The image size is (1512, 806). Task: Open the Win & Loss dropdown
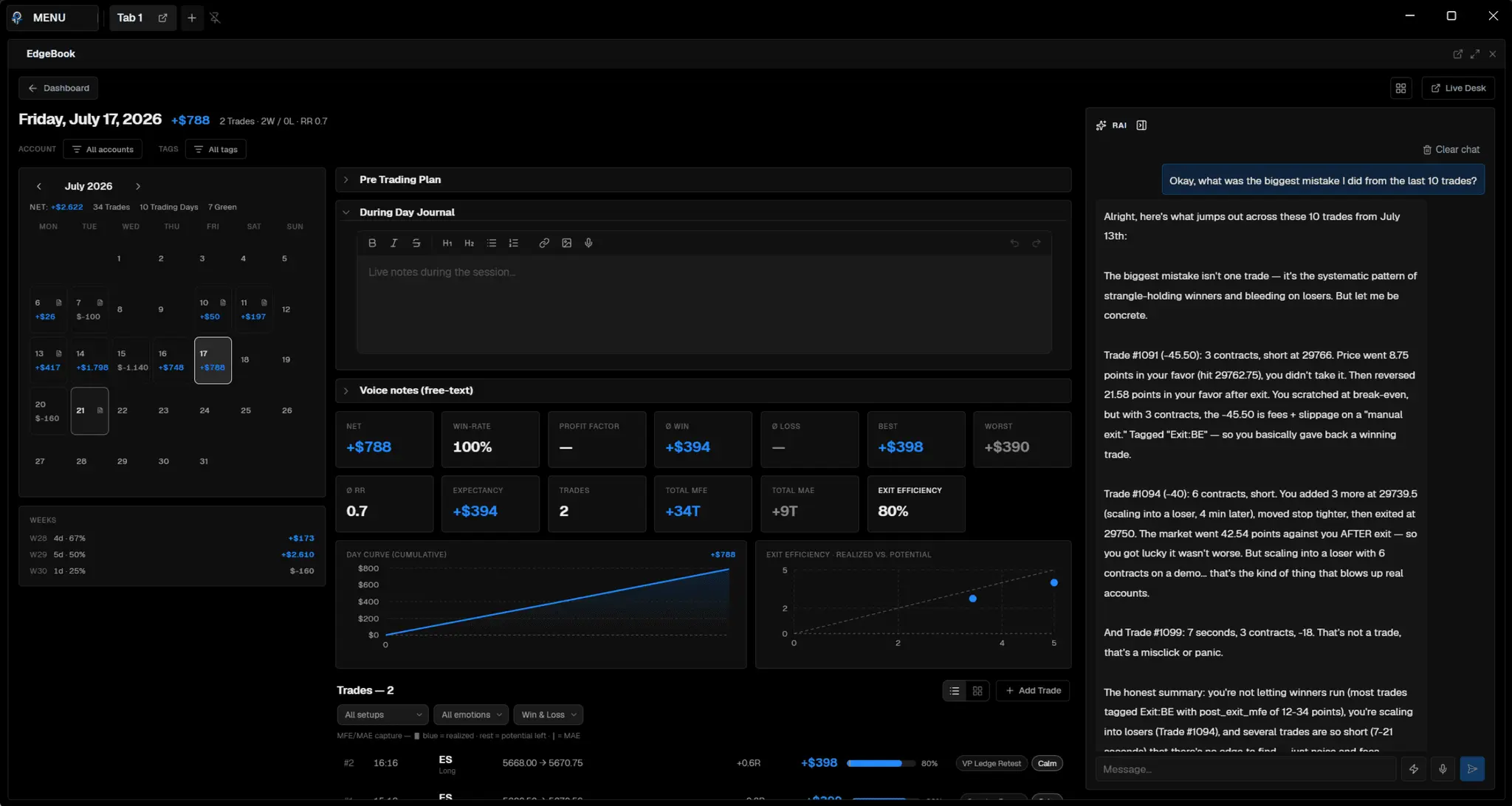click(x=549, y=714)
